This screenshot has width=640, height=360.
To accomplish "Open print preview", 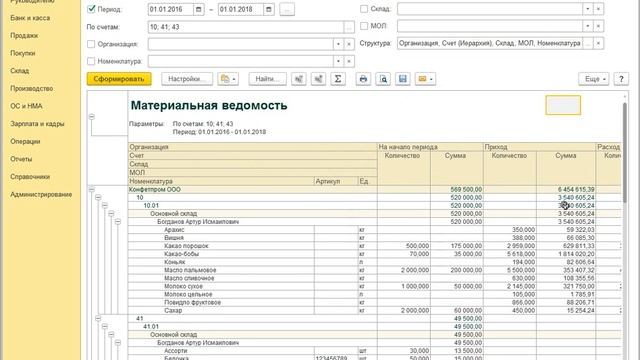I will click(x=383, y=79).
